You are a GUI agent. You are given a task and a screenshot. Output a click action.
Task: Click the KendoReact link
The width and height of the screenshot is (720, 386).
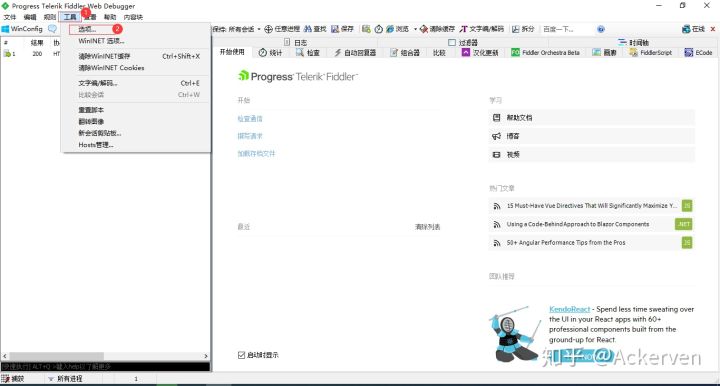569,309
